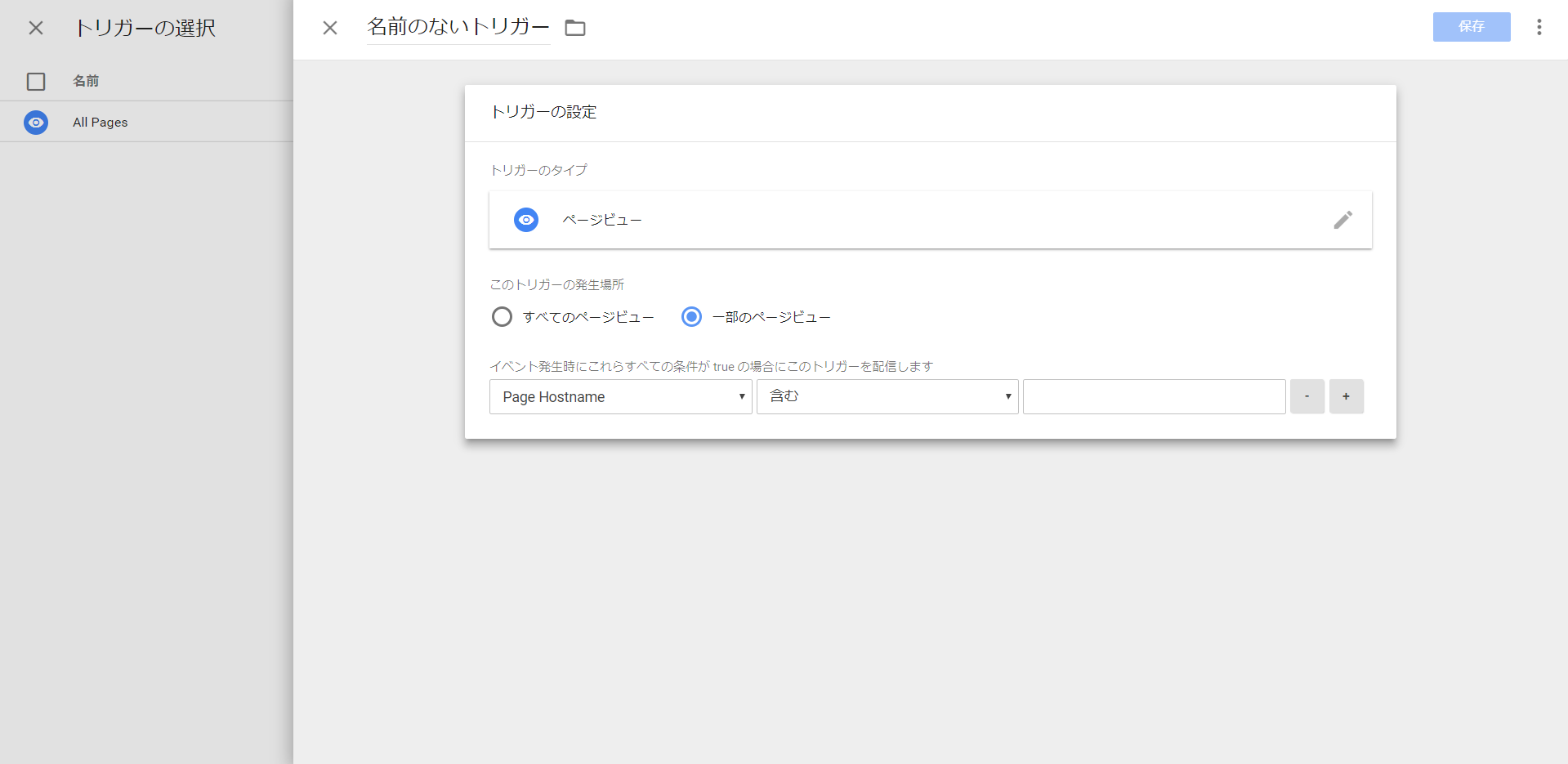
Task: Remove condition row with minus button
Action: pos(1307,396)
